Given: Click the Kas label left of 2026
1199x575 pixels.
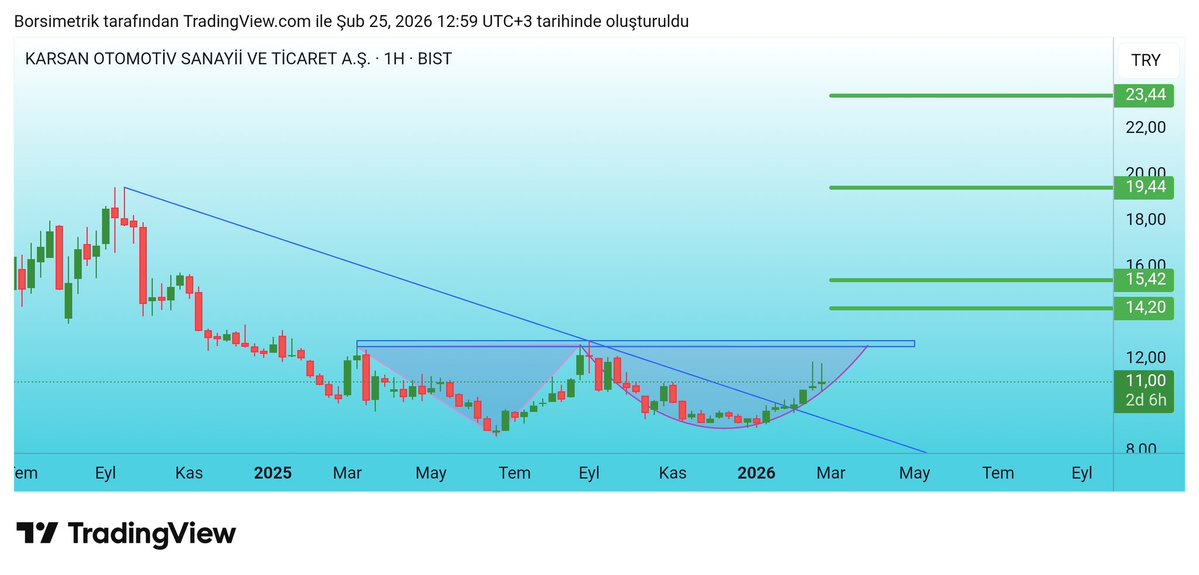Looking at the screenshot, I should click(673, 473).
